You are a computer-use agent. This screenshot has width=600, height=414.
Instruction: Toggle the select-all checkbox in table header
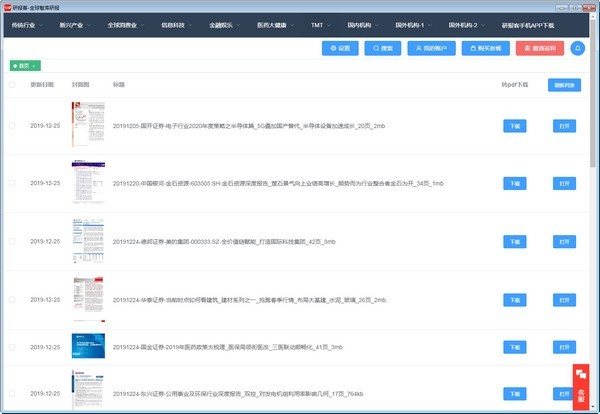[12, 85]
